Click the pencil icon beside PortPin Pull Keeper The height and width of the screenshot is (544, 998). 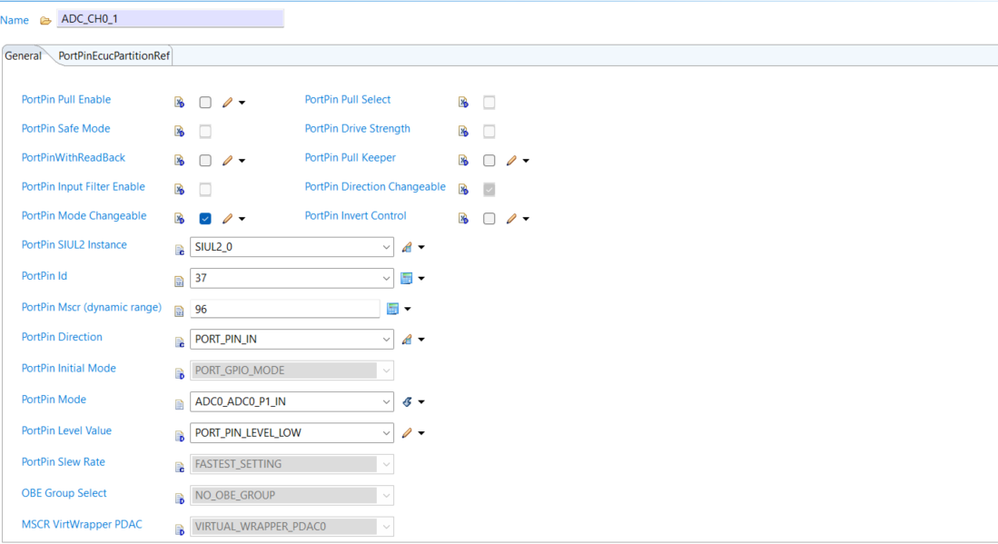512,161
